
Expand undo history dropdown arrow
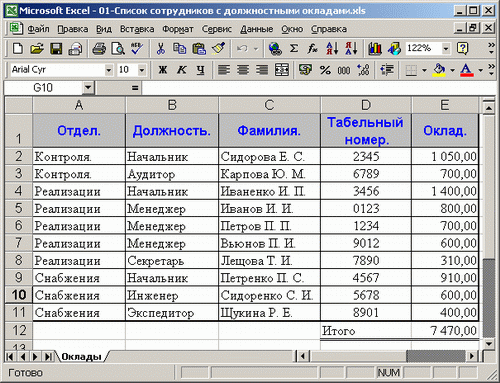[x=256, y=49]
